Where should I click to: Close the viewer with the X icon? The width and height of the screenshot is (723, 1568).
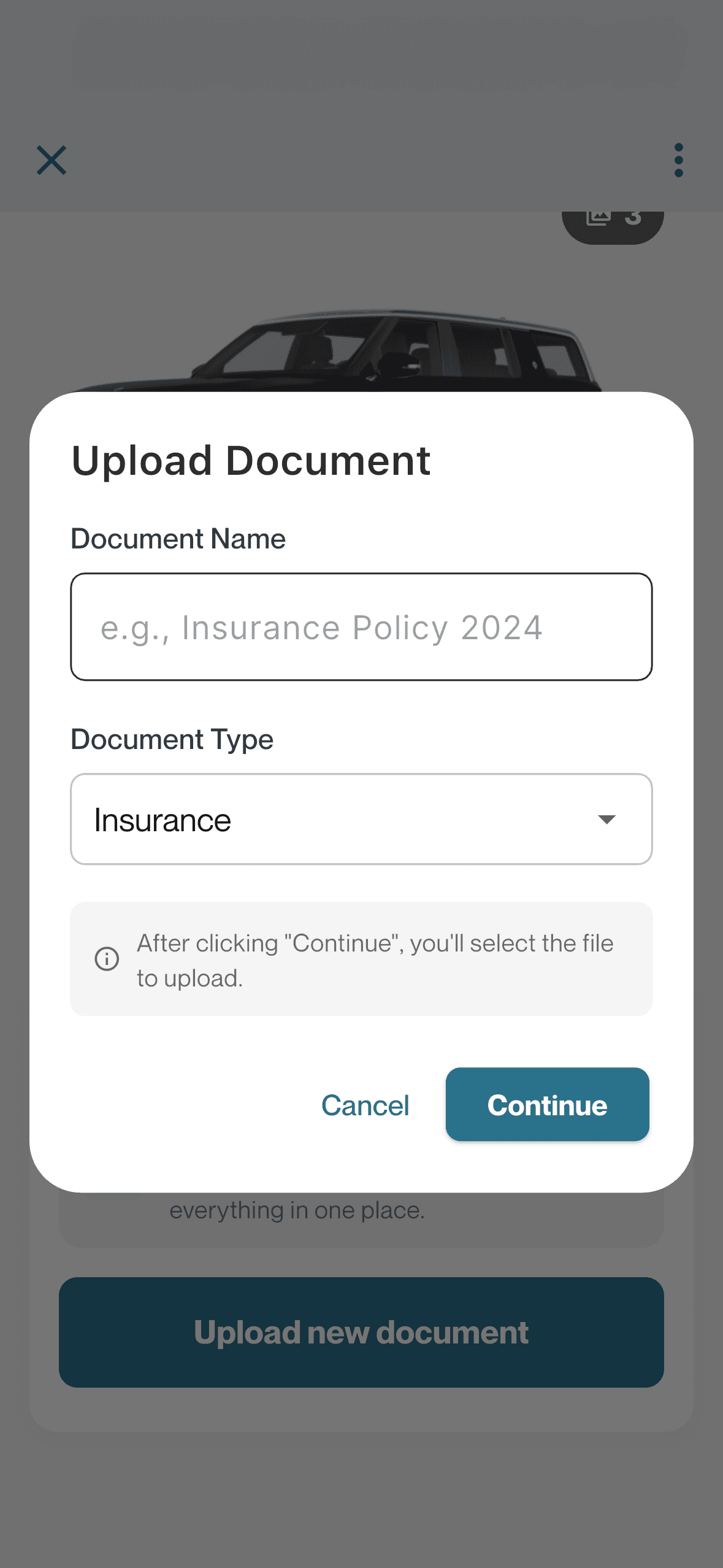pyautogui.click(x=52, y=161)
